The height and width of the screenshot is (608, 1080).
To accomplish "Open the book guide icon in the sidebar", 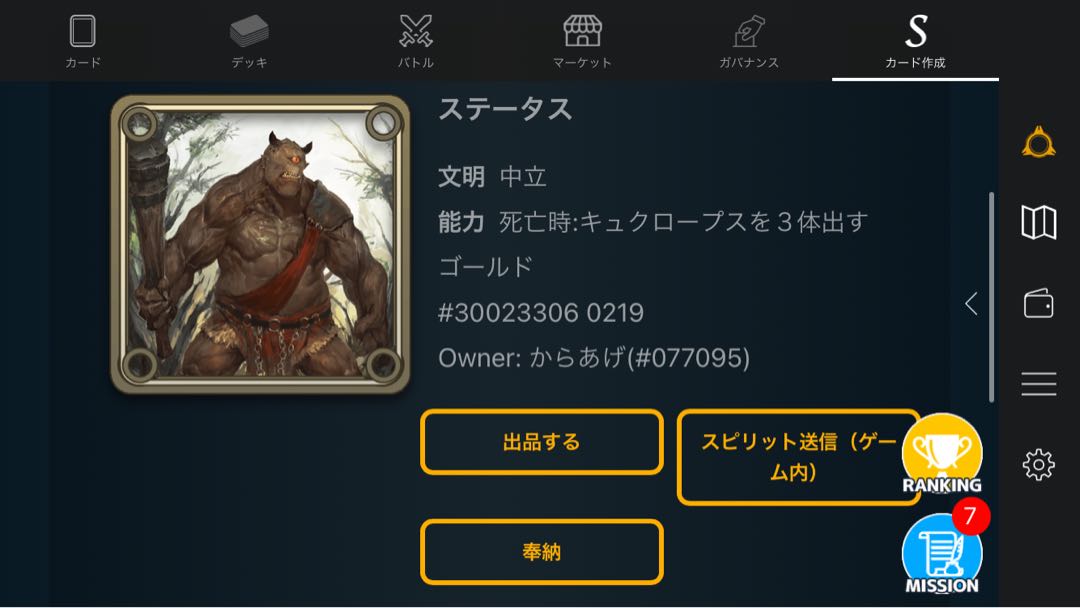I will 1039,222.
